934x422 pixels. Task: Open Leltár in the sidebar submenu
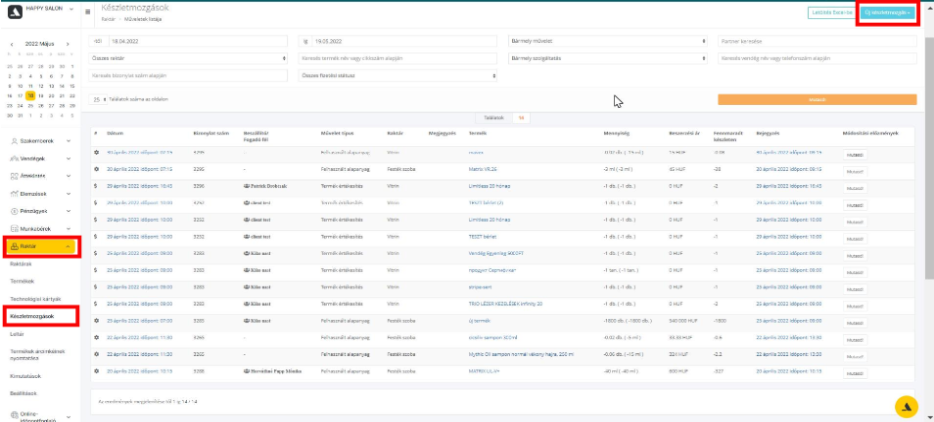pos(17,334)
